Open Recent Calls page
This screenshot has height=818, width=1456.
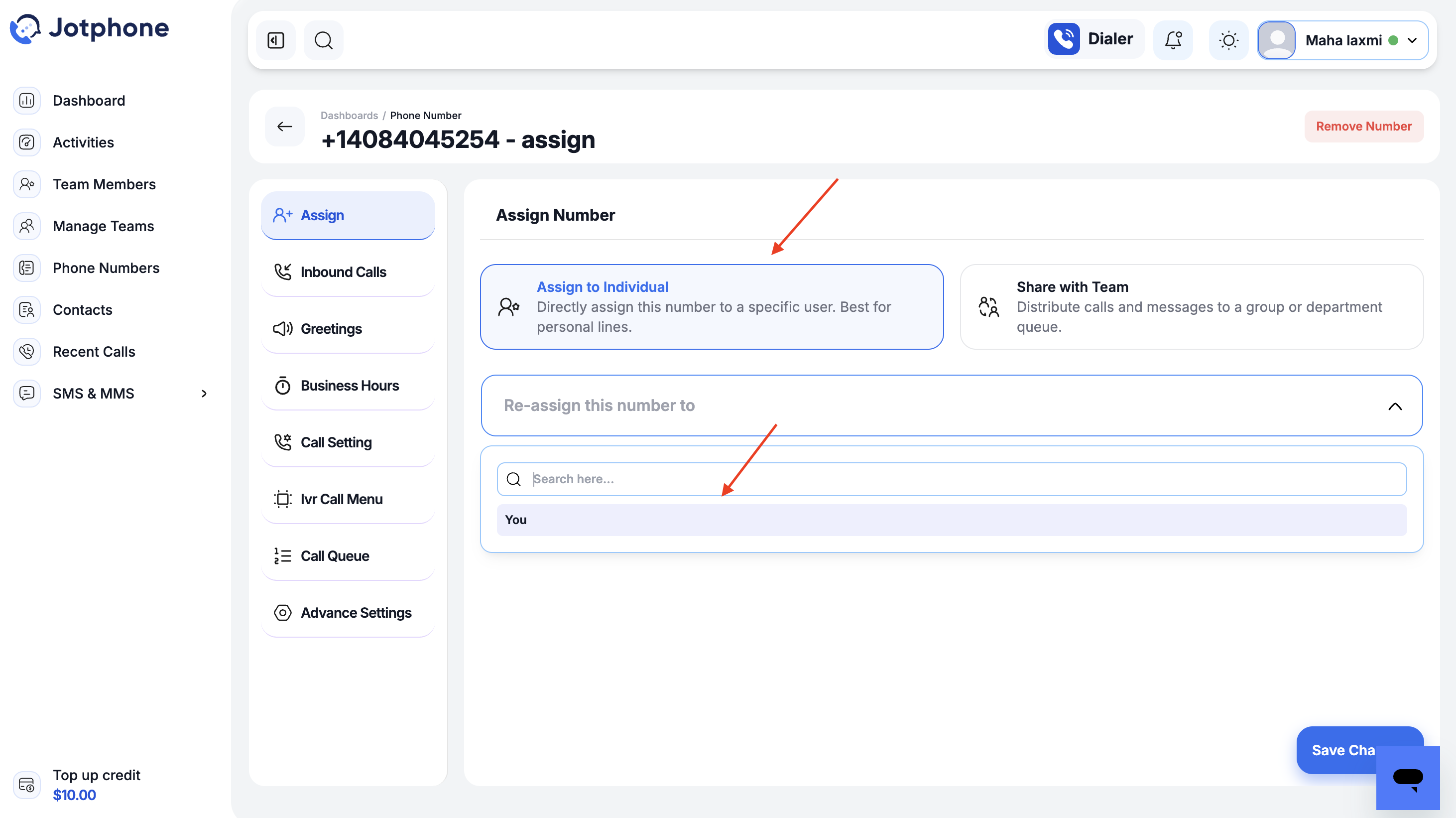pyautogui.click(x=94, y=352)
